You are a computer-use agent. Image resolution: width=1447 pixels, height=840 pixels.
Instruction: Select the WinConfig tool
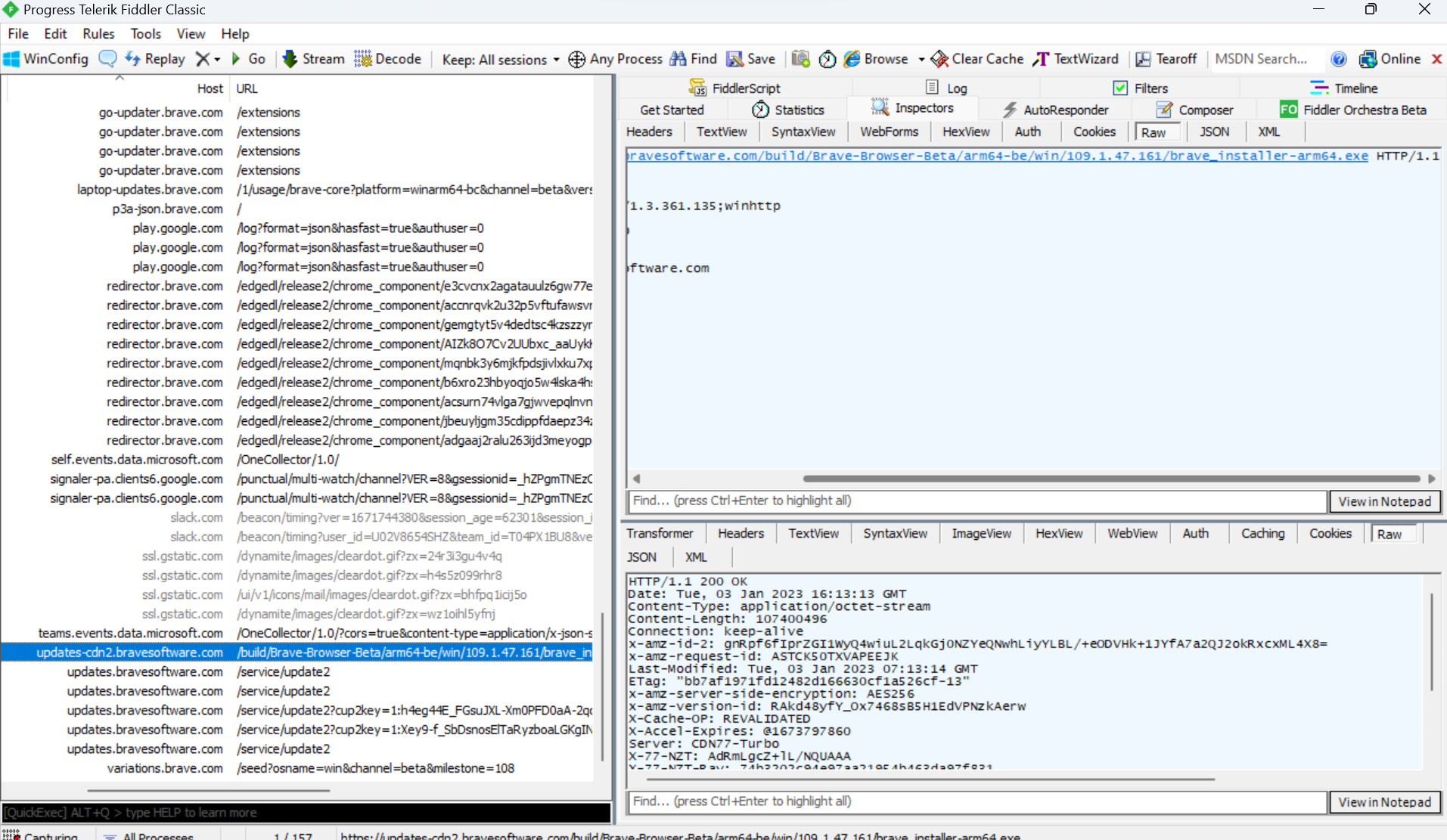[x=45, y=58]
